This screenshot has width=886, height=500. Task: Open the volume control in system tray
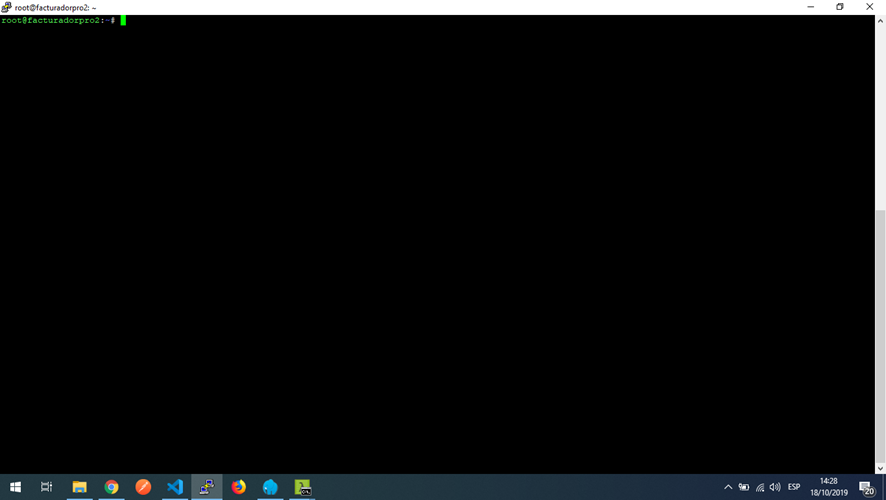(775, 487)
